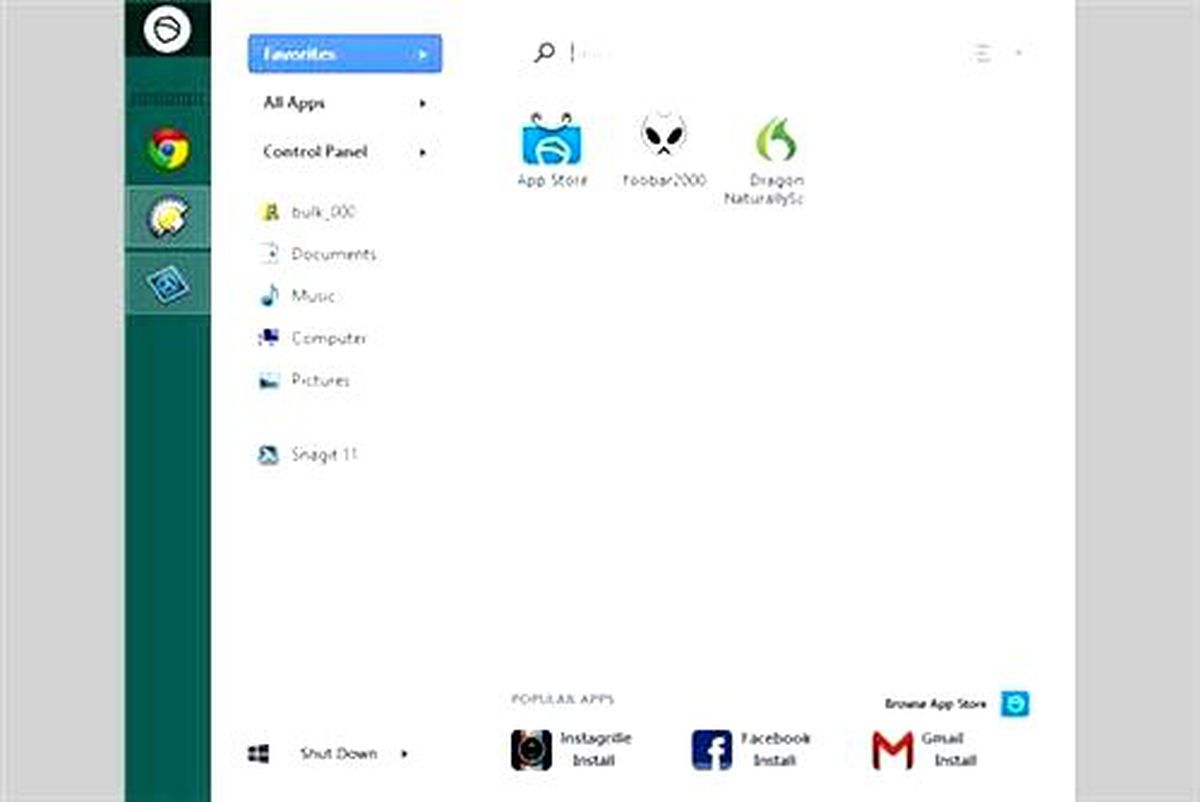
Task: Click the Snagit 11 icon
Action: [x=268, y=455]
